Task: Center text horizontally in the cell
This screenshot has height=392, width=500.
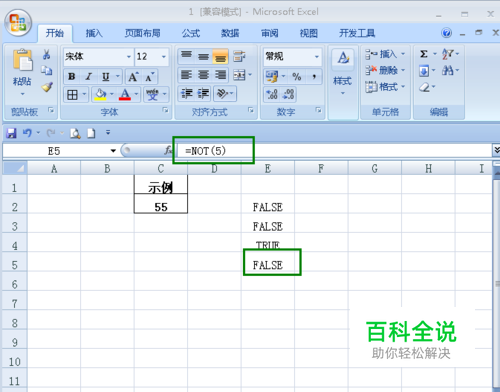Action: click(x=203, y=75)
